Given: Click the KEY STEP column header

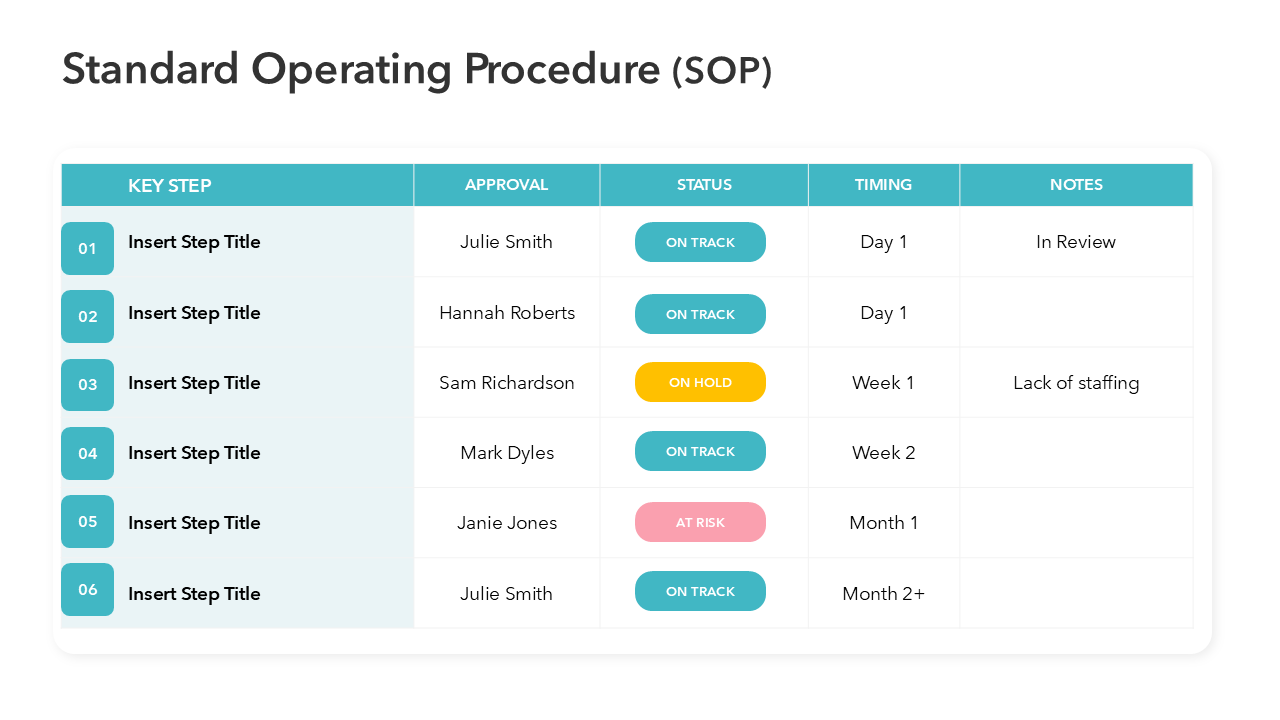Looking at the screenshot, I should click(x=170, y=185).
